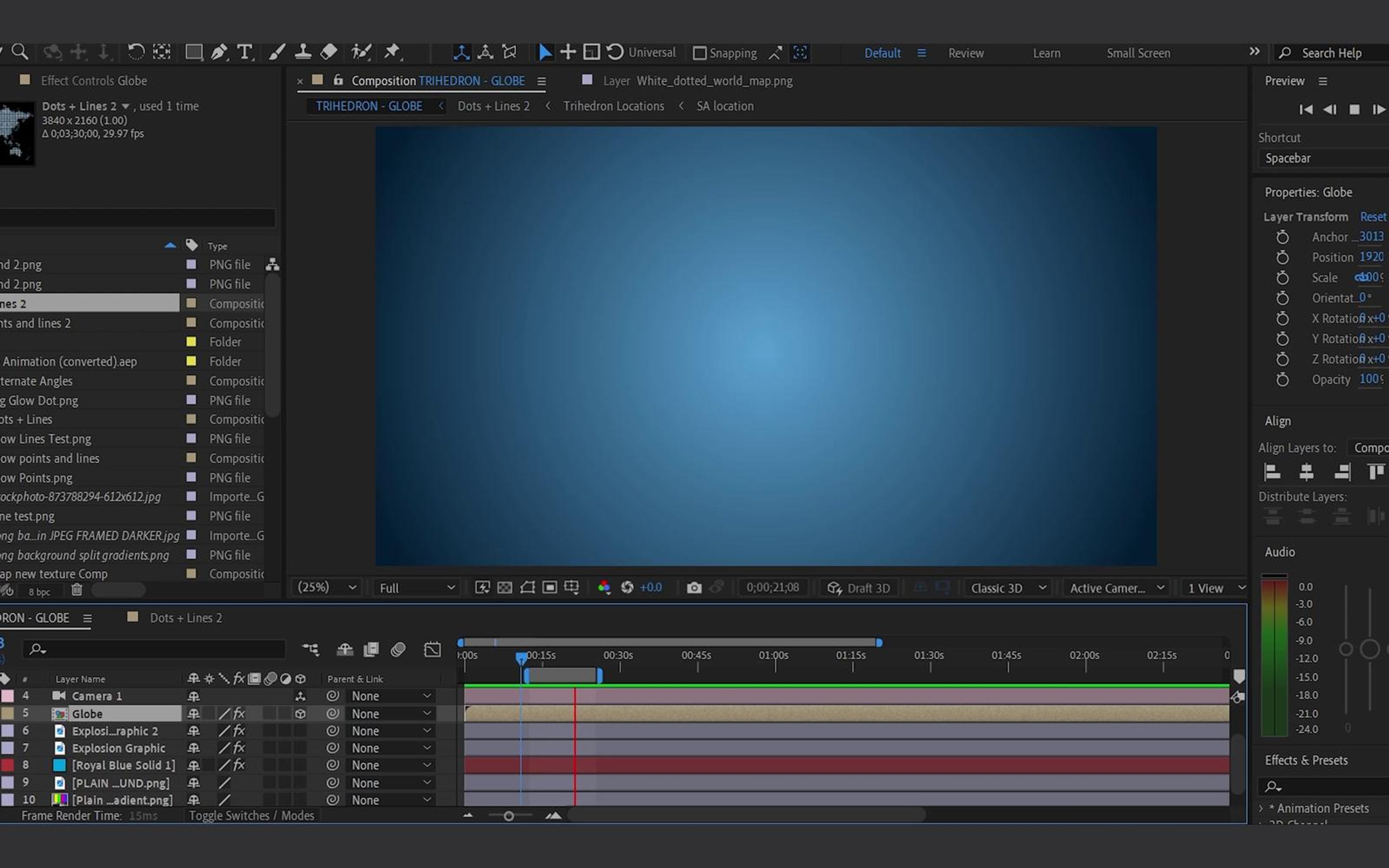The height and width of the screenshot is (868, 1389).
Task: Select the Zoom tool magnifier
Action: [20, 52]
